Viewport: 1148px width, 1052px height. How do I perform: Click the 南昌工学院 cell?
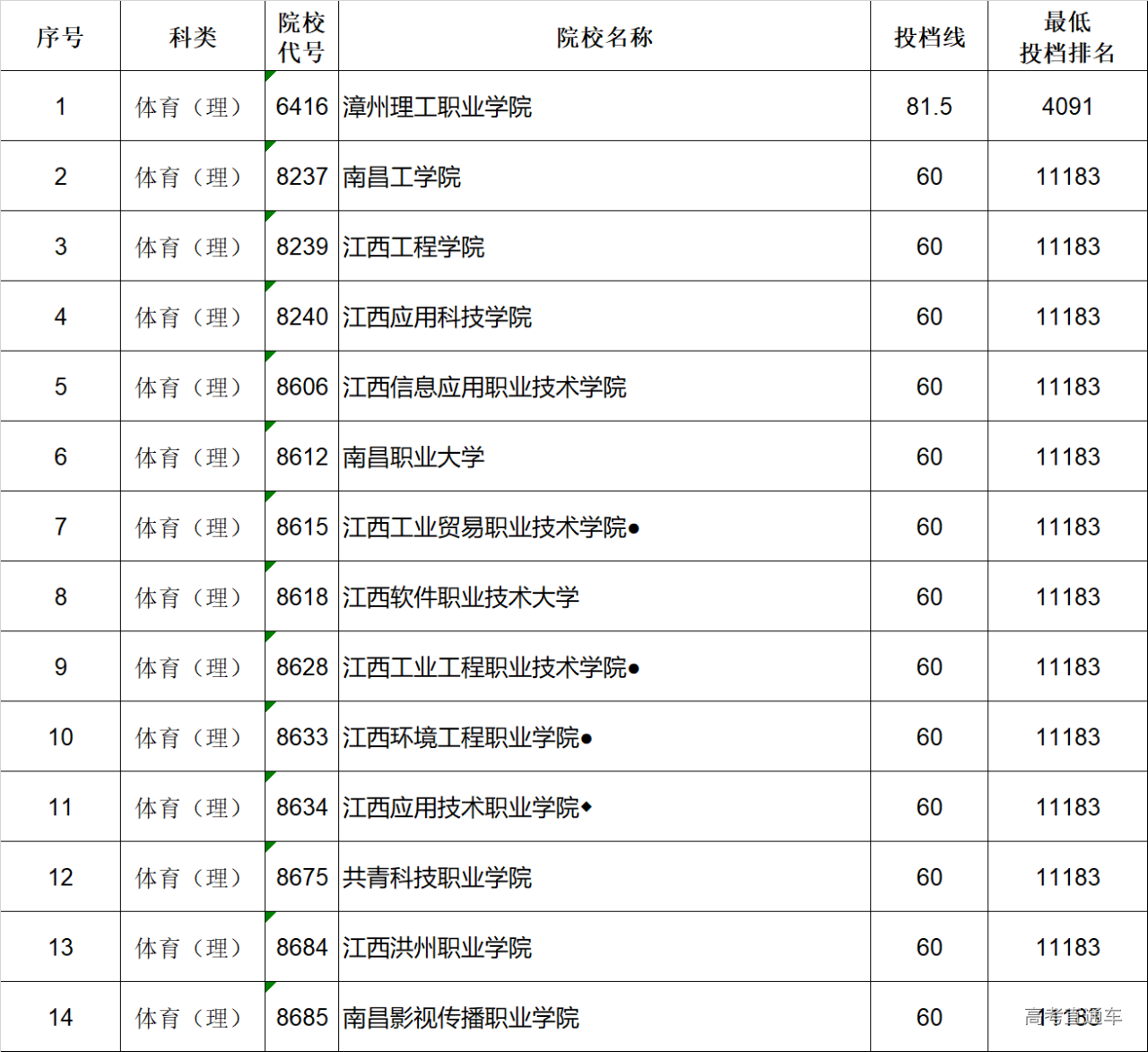[402, 177]
